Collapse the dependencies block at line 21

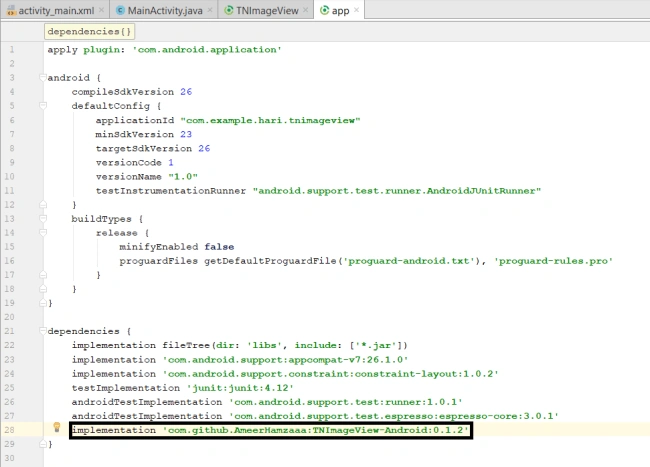[42, 331]
